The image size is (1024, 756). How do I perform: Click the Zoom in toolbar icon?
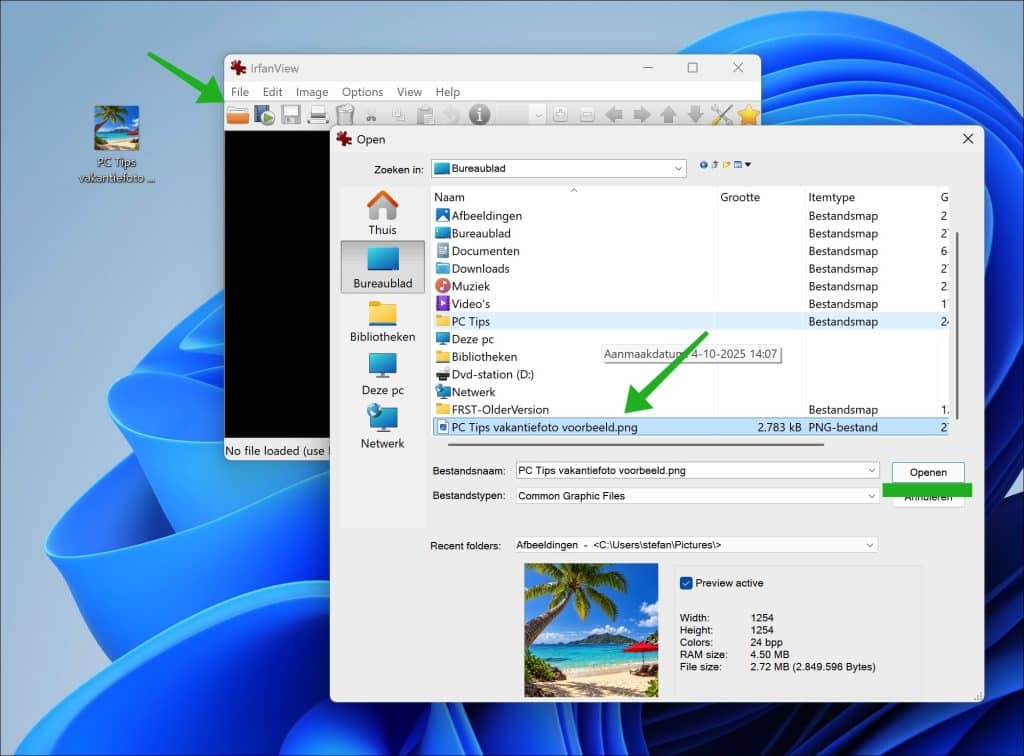560,115
